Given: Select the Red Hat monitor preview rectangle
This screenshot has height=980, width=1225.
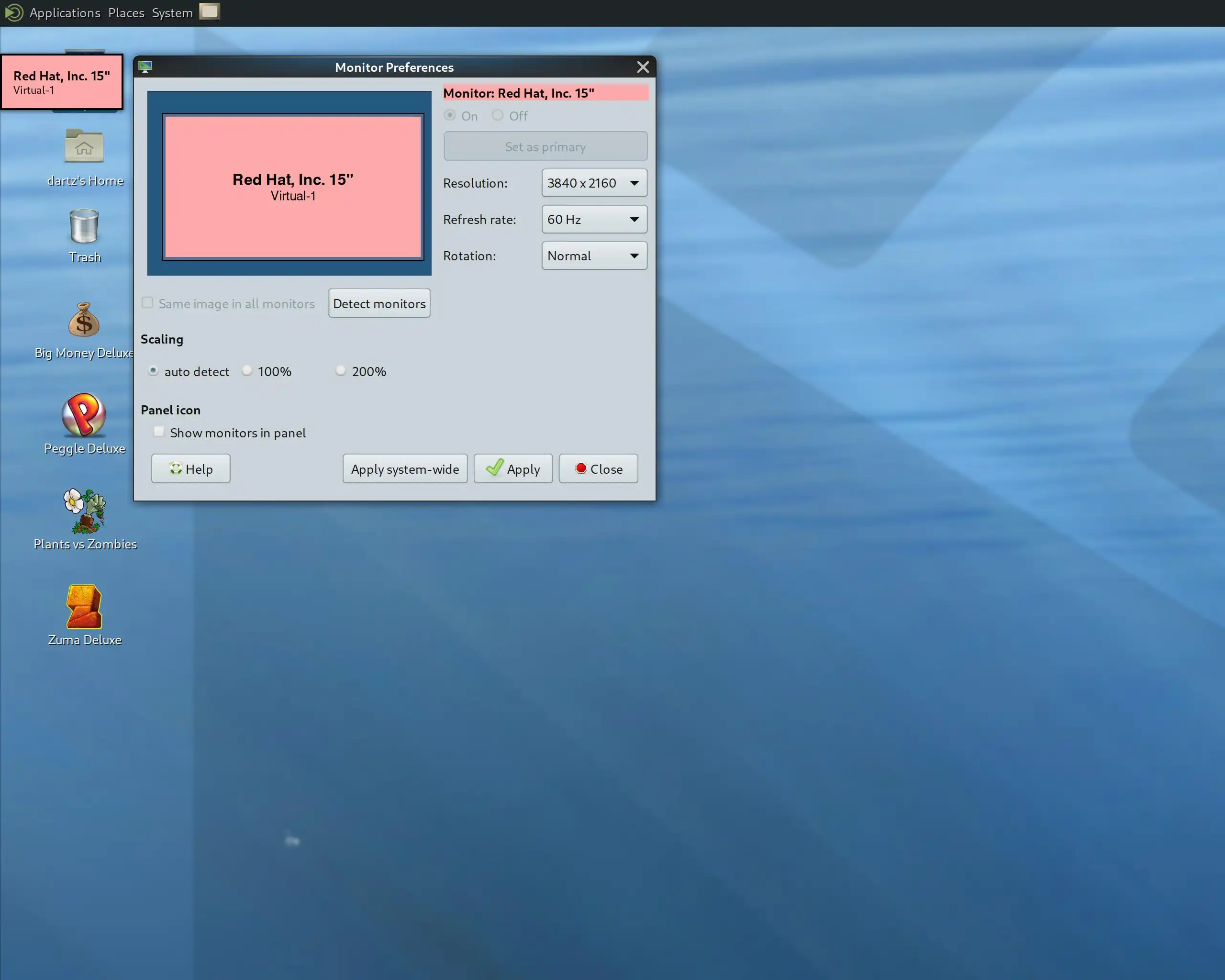Looking at the screenshot, I should 293,187.
